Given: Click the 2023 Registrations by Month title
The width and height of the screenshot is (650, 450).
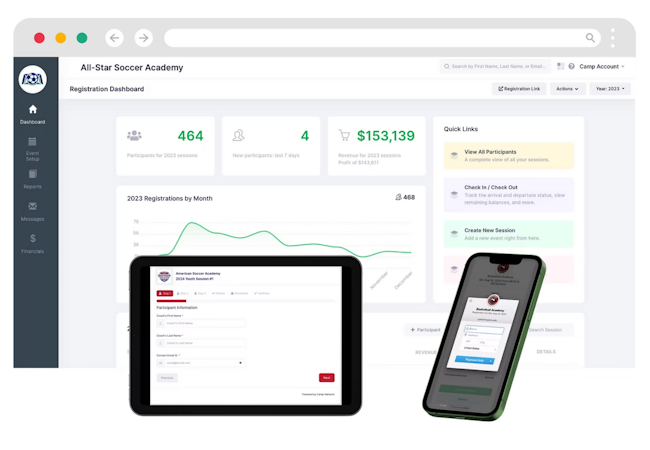Looking at the screenshot, I should click(x=170, y=198).
